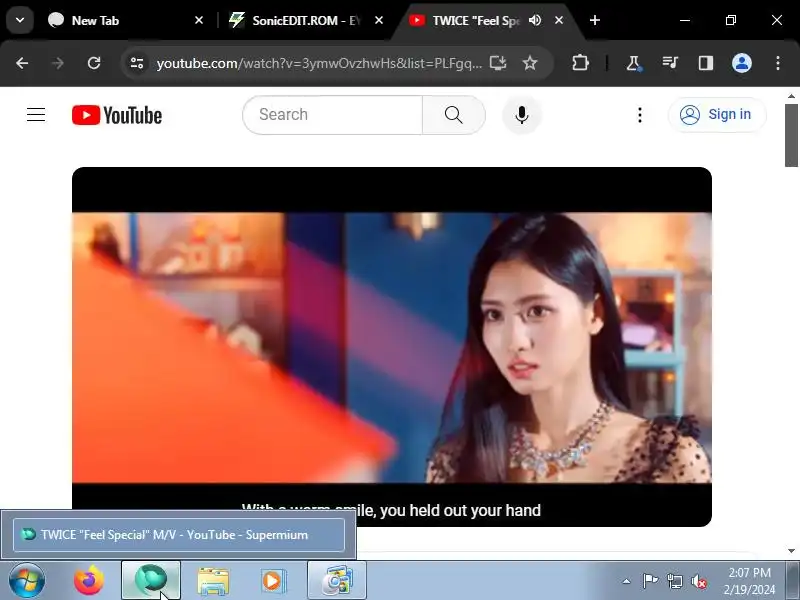Click the magnifier search button
800x600 pixels.
coord(454,115)
